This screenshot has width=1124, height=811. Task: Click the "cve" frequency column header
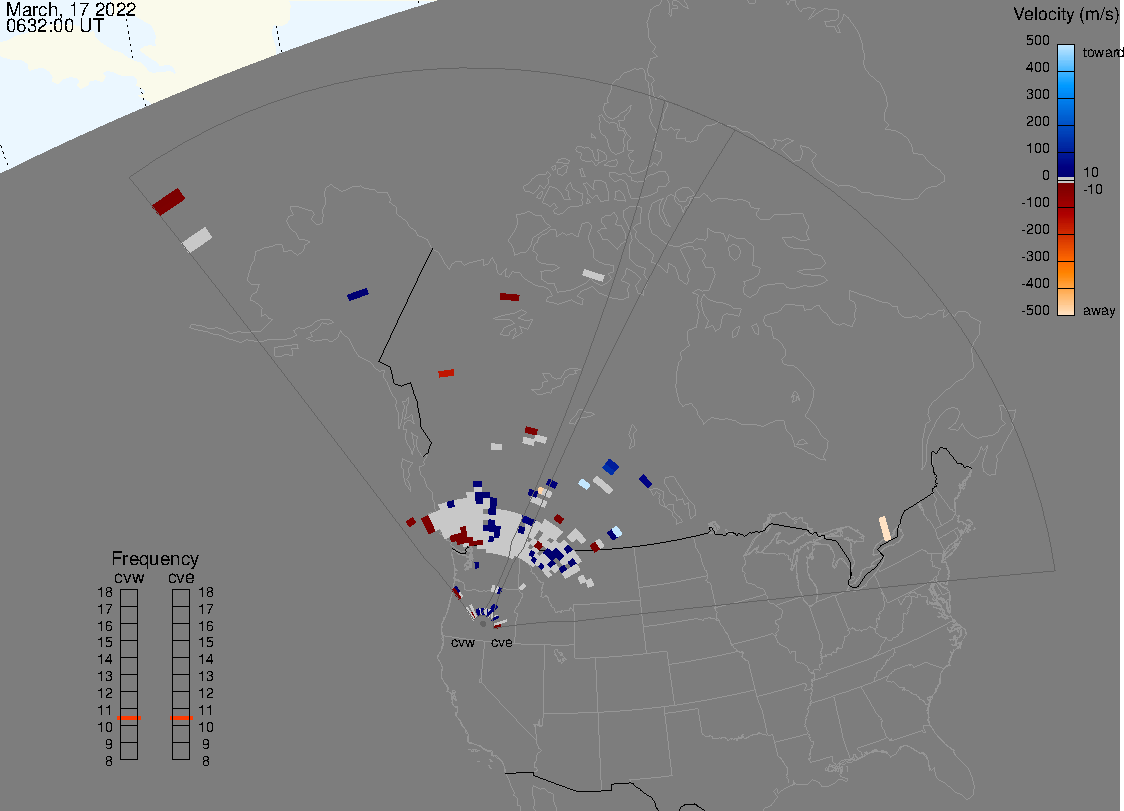click(181, 578)
